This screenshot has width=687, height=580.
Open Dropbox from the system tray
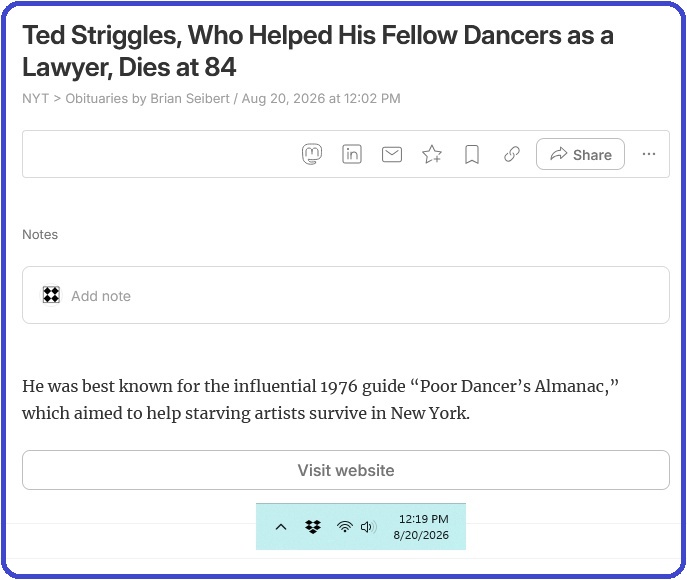(313, 527)
